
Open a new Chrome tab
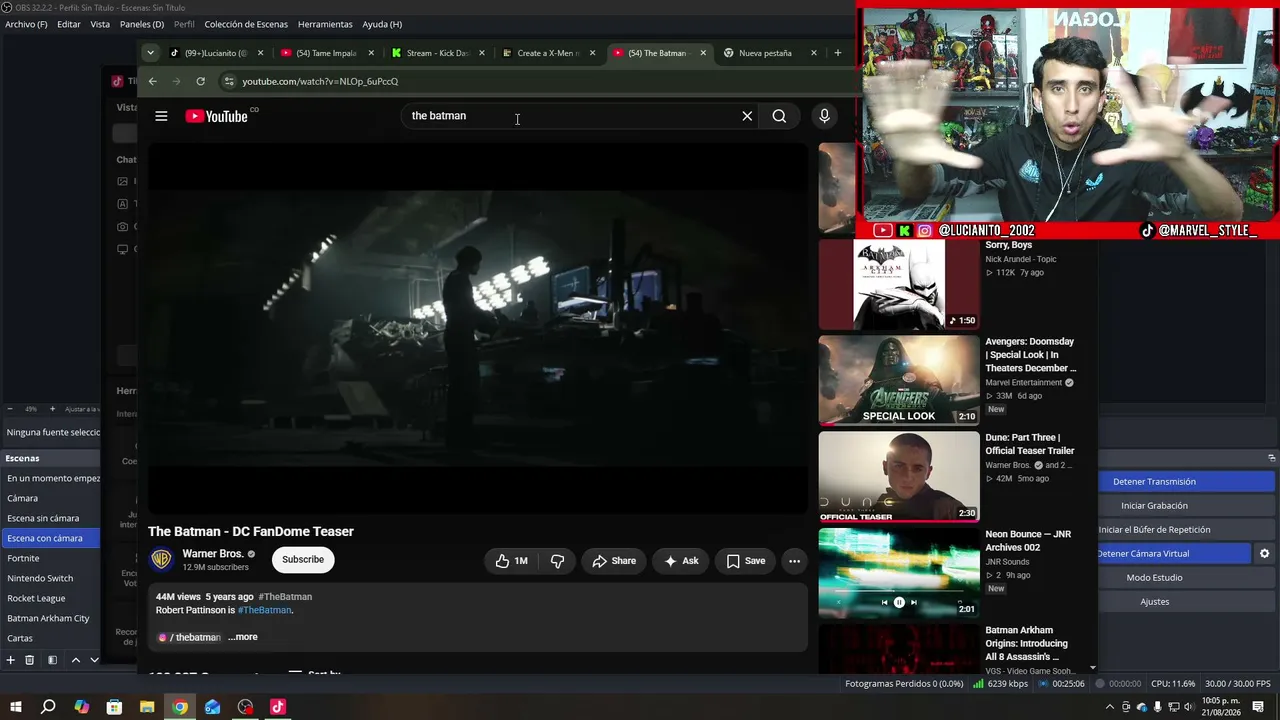pyautogui.click(x=838, y=53)
